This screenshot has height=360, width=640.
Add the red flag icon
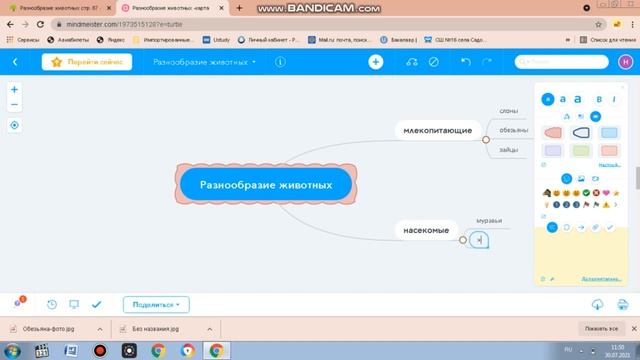point(586,204)
